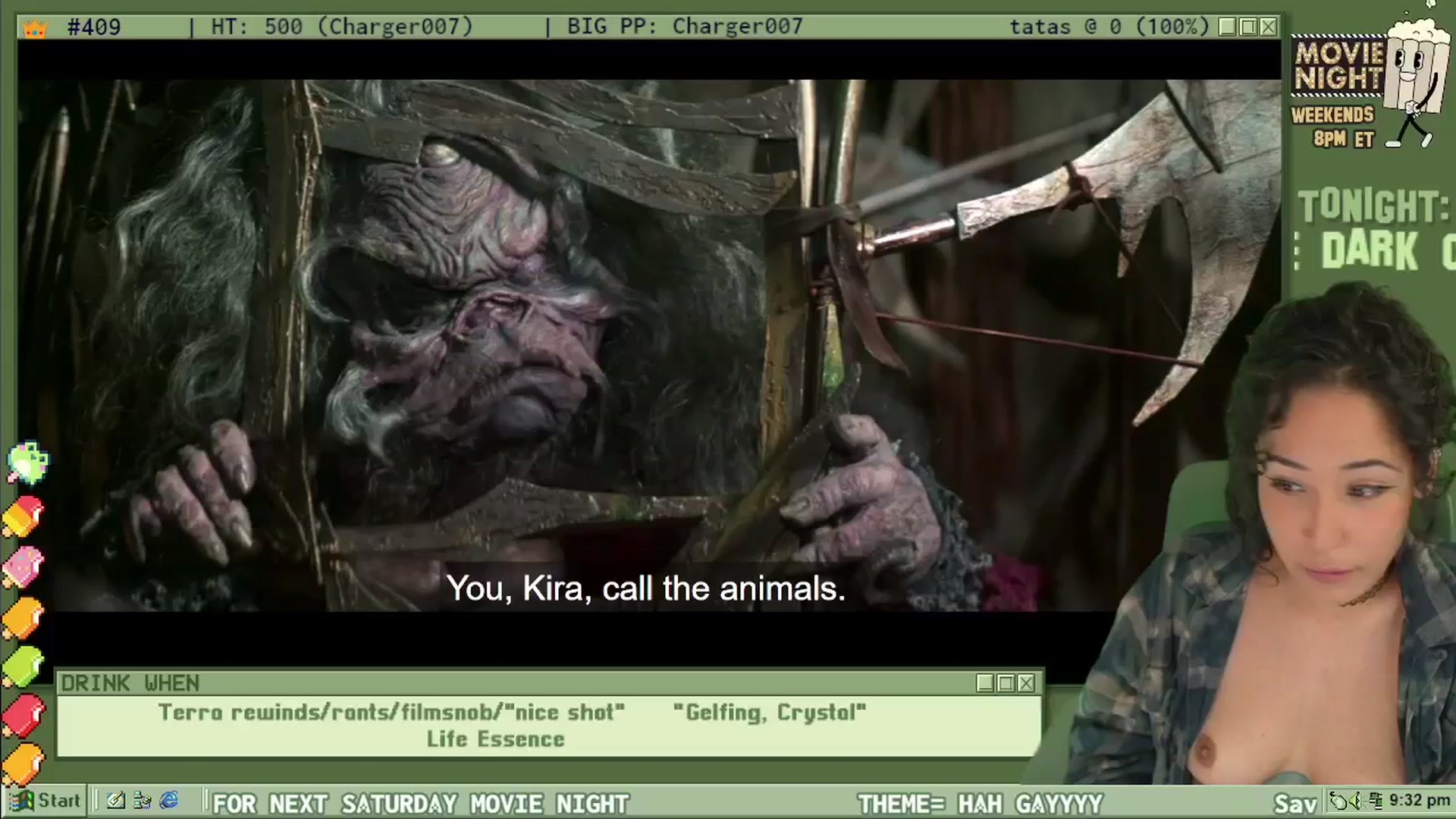Screen dimensions: 1456x819
Task: Click the lime green popsicle icon
Action: 24,667
